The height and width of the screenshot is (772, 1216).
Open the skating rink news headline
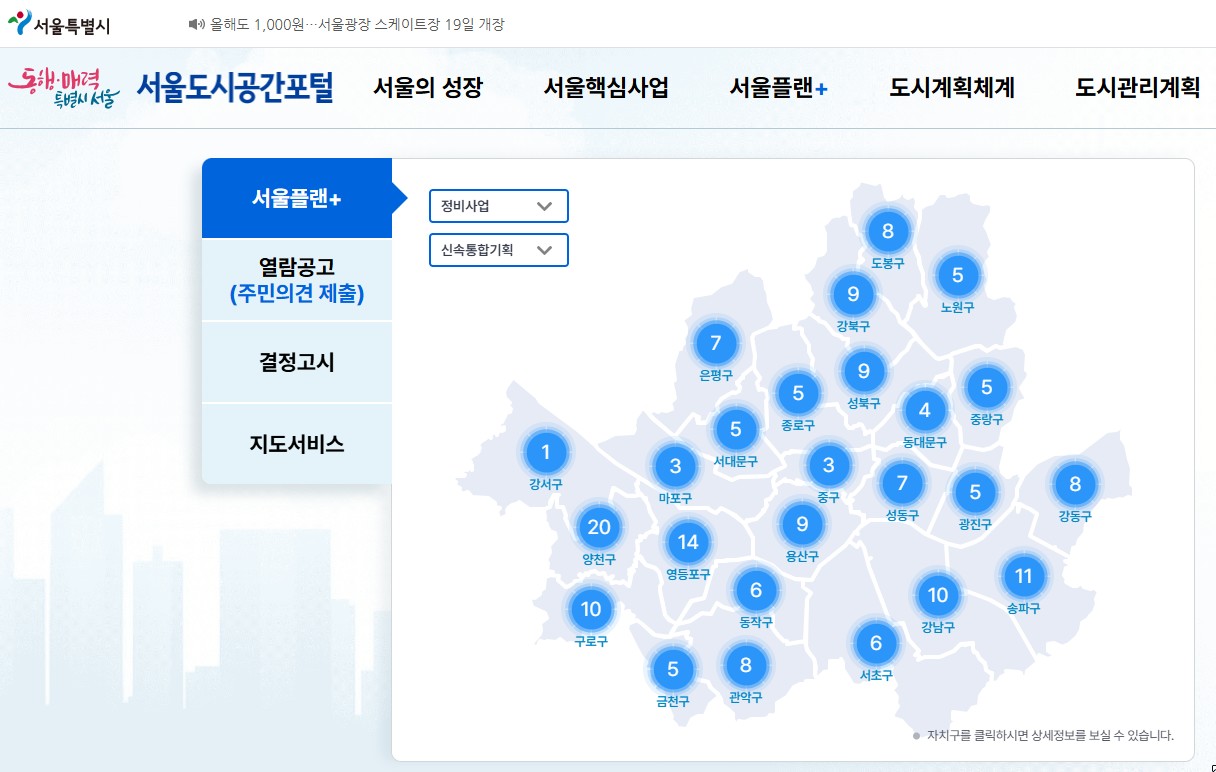357,24
